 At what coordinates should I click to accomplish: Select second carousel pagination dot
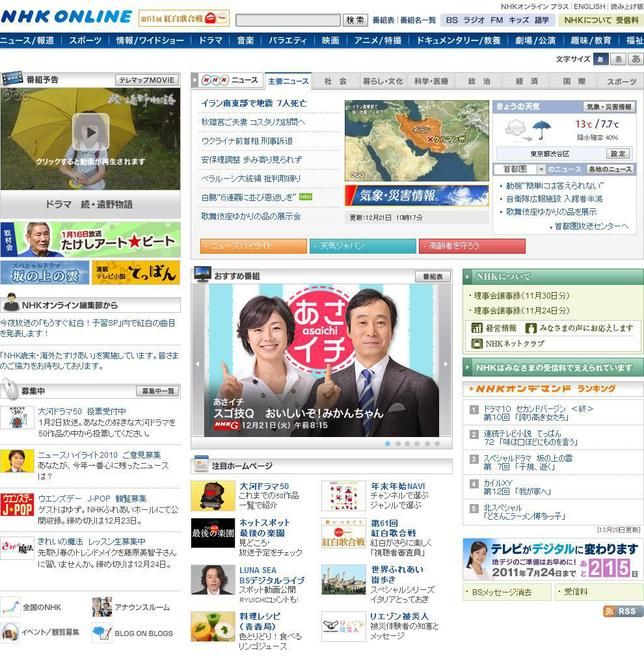398,443
